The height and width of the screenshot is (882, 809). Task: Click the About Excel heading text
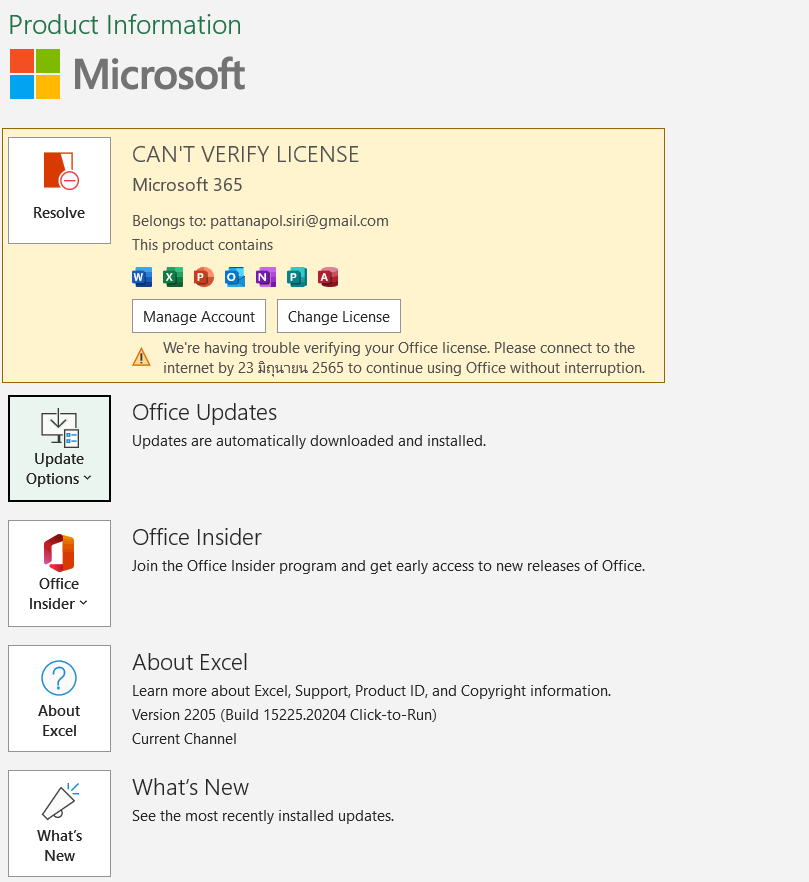190,662
